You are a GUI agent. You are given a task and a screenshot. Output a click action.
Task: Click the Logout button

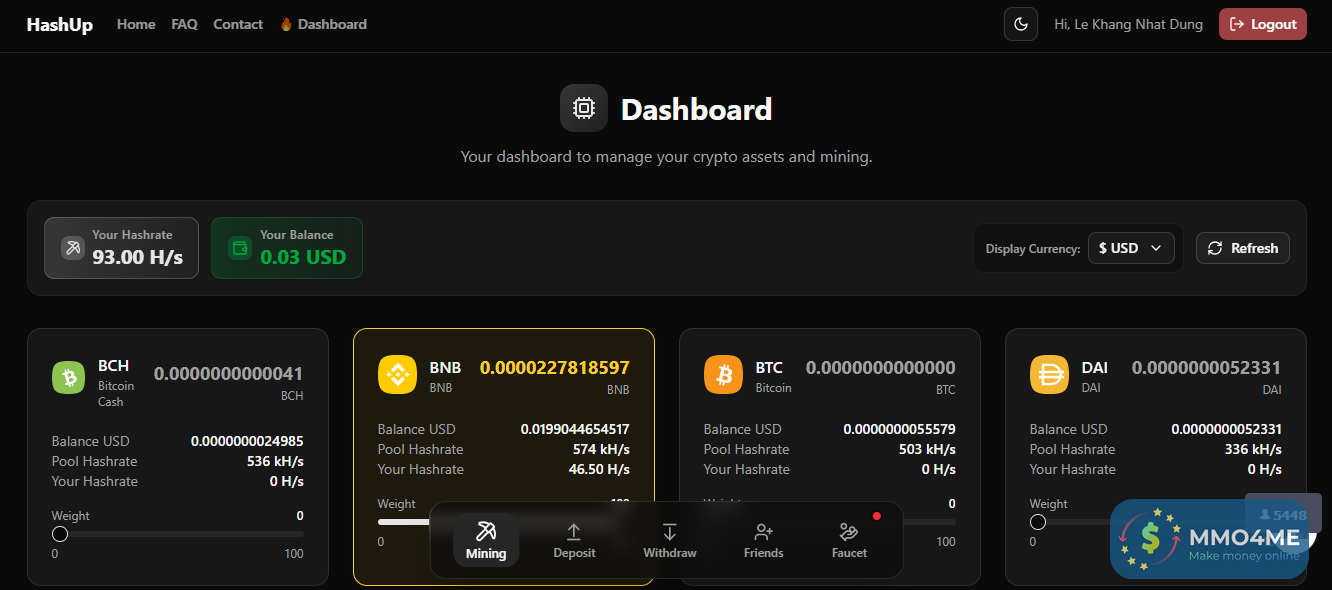[1263, 24]
